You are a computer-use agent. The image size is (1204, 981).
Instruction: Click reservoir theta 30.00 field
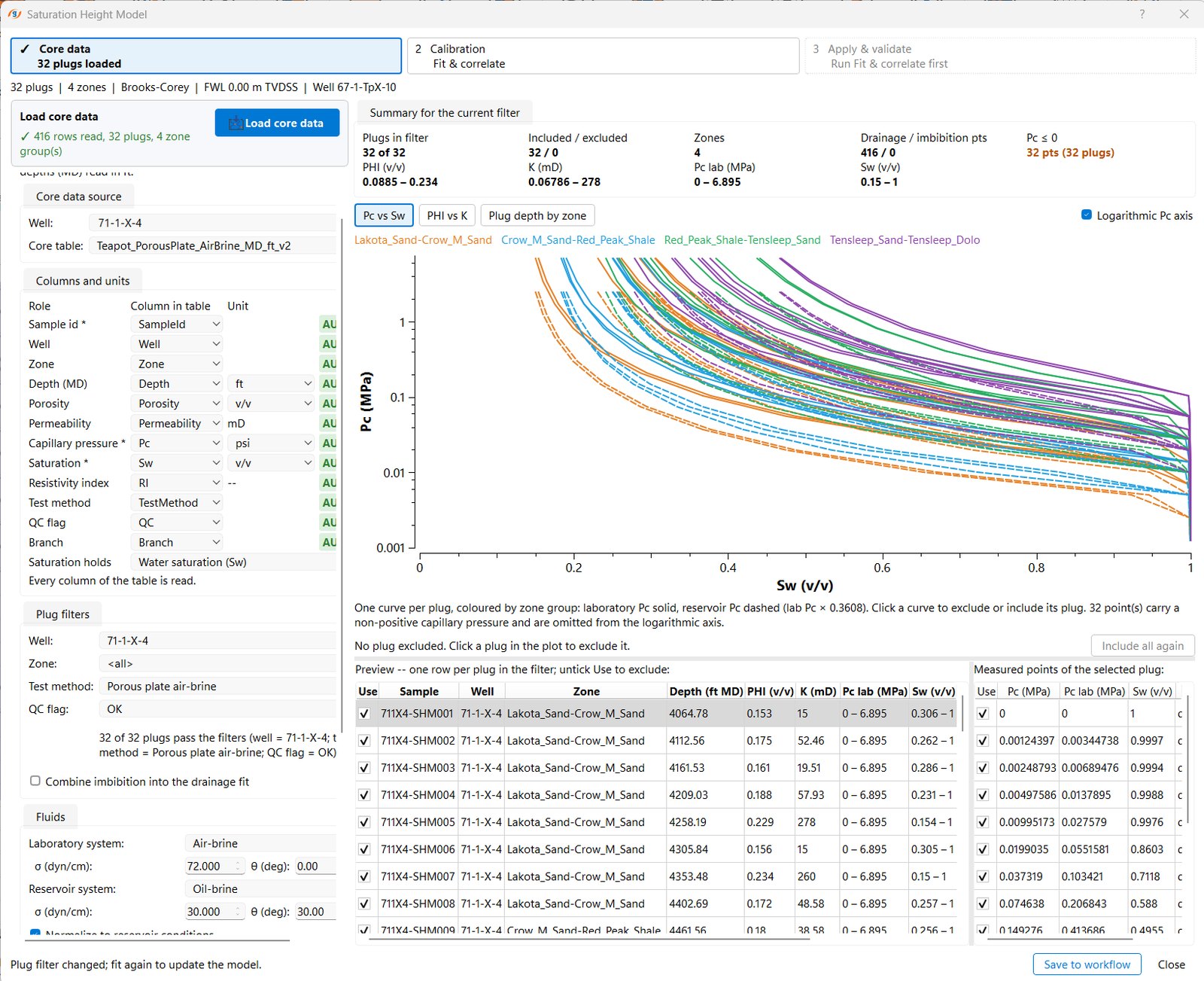(315, 912)
